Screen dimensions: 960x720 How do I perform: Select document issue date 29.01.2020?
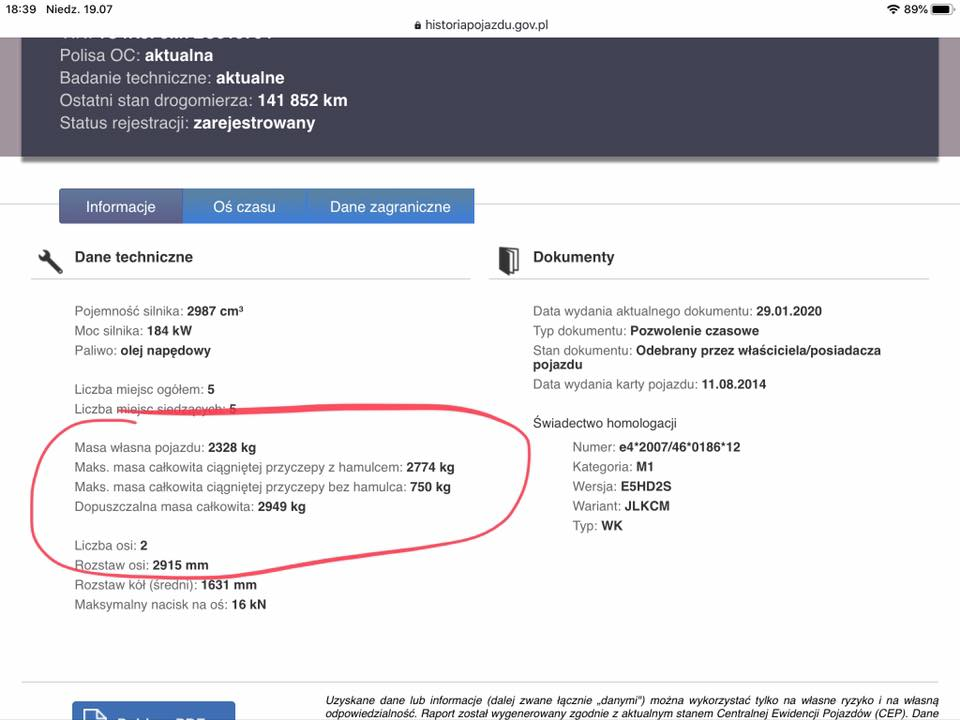789,311
